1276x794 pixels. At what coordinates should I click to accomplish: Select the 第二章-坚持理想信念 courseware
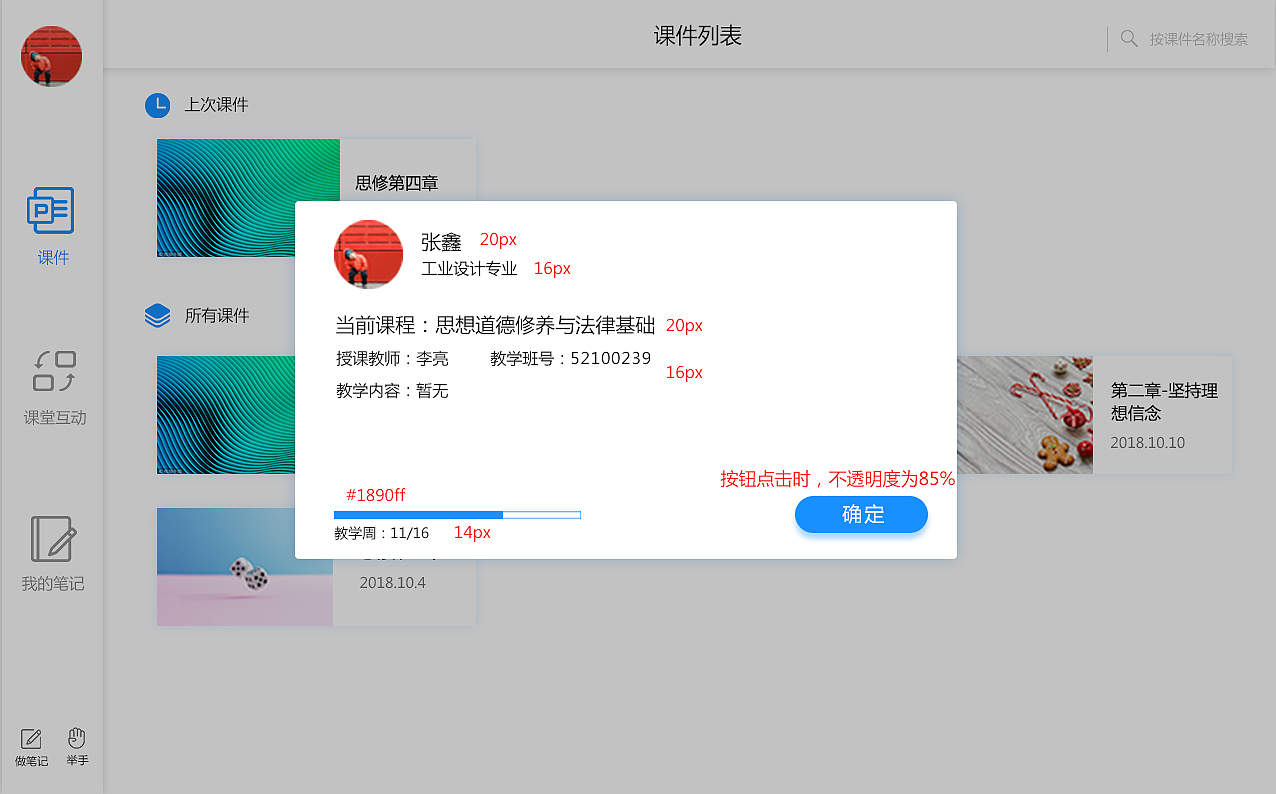click(x=1163, y=401)
